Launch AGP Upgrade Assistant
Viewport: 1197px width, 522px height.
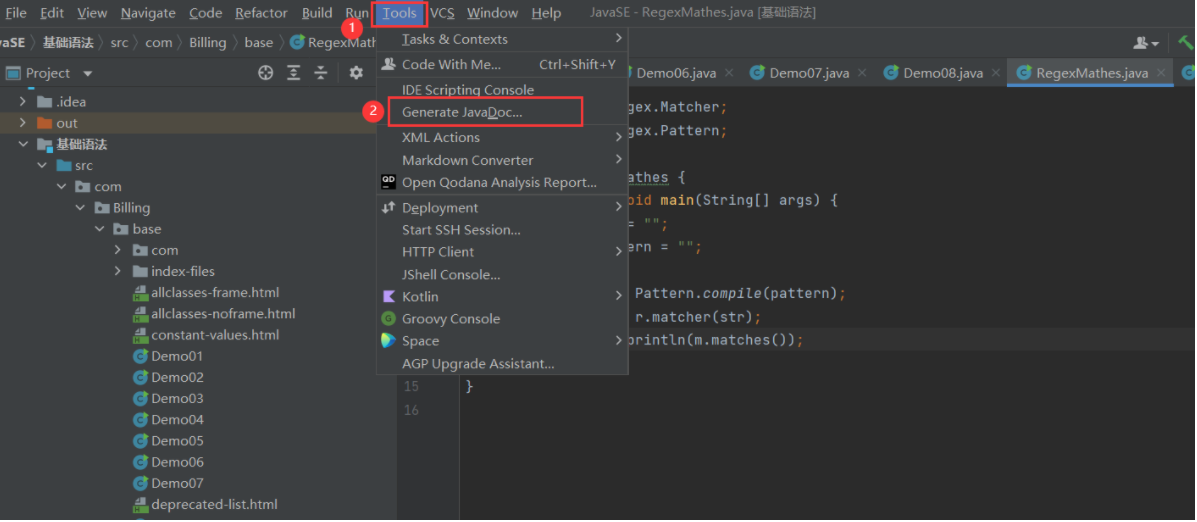click(502, 364)
